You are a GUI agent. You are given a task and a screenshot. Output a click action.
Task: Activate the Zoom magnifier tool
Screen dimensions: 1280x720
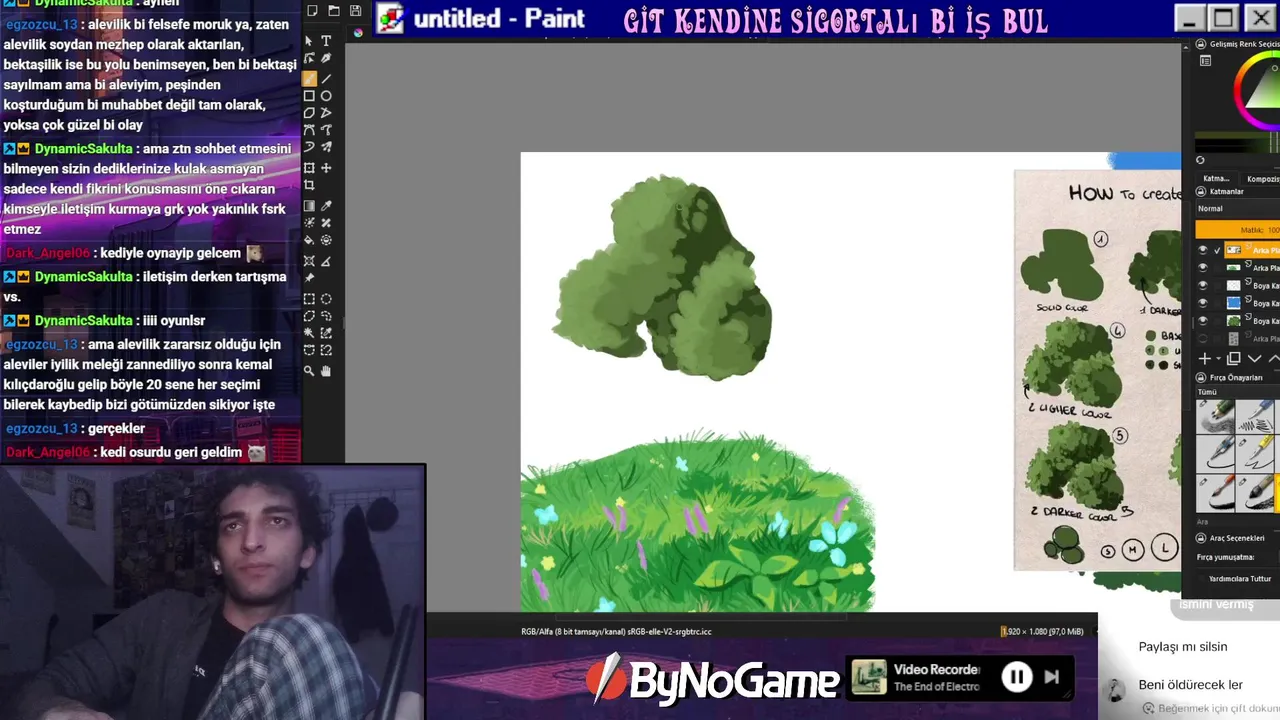(x=309, y=371)
